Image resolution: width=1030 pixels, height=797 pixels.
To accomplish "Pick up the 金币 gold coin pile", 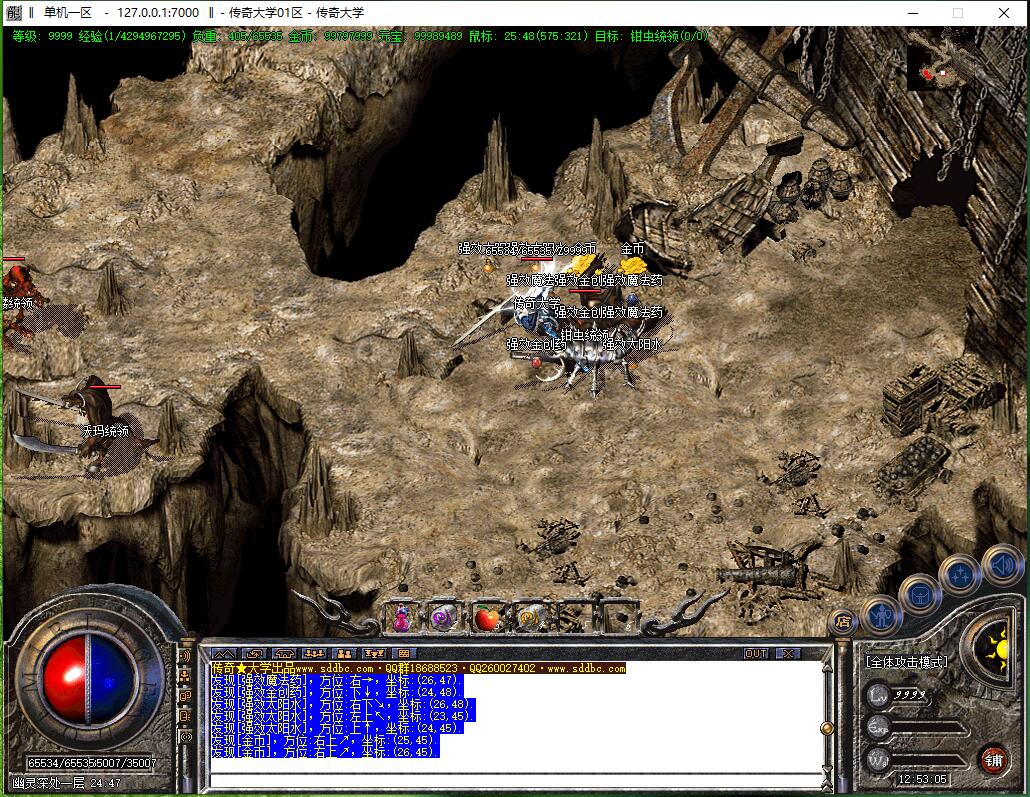I will tap(633, 265).
